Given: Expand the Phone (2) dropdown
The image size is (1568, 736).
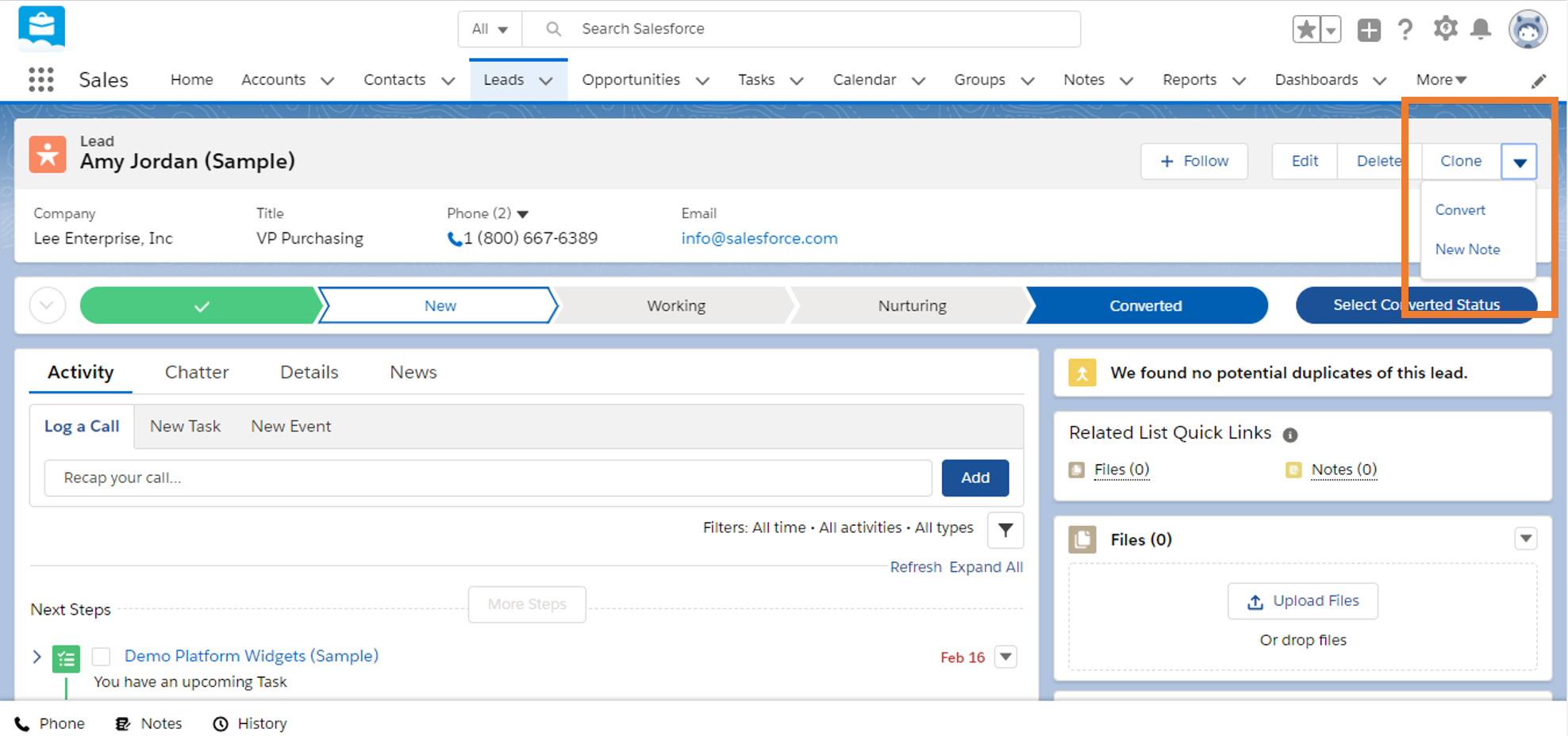Looking at the screenshot, I should [x=523, y=214].
